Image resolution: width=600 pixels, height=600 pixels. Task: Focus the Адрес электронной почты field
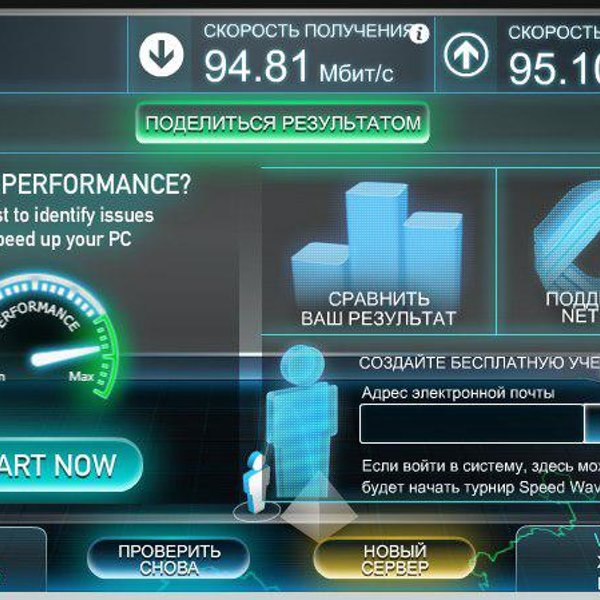(472, 424)
